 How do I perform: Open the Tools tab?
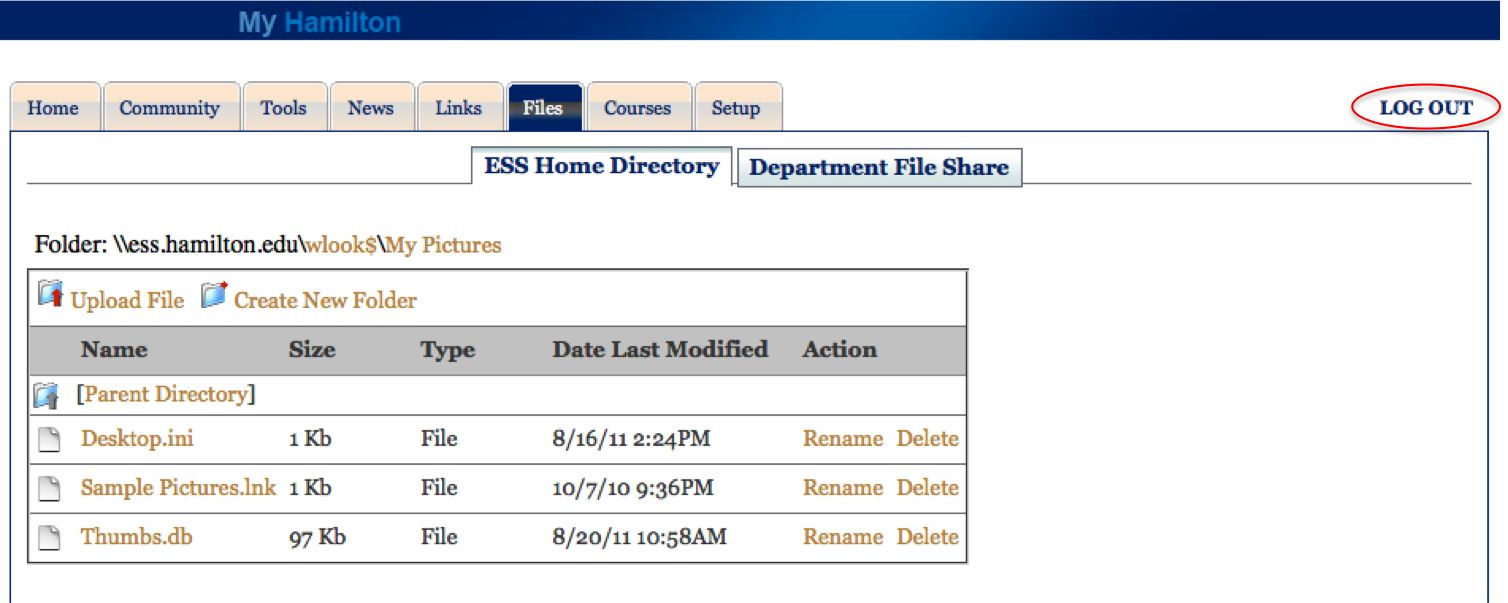(x=284, y=108)
